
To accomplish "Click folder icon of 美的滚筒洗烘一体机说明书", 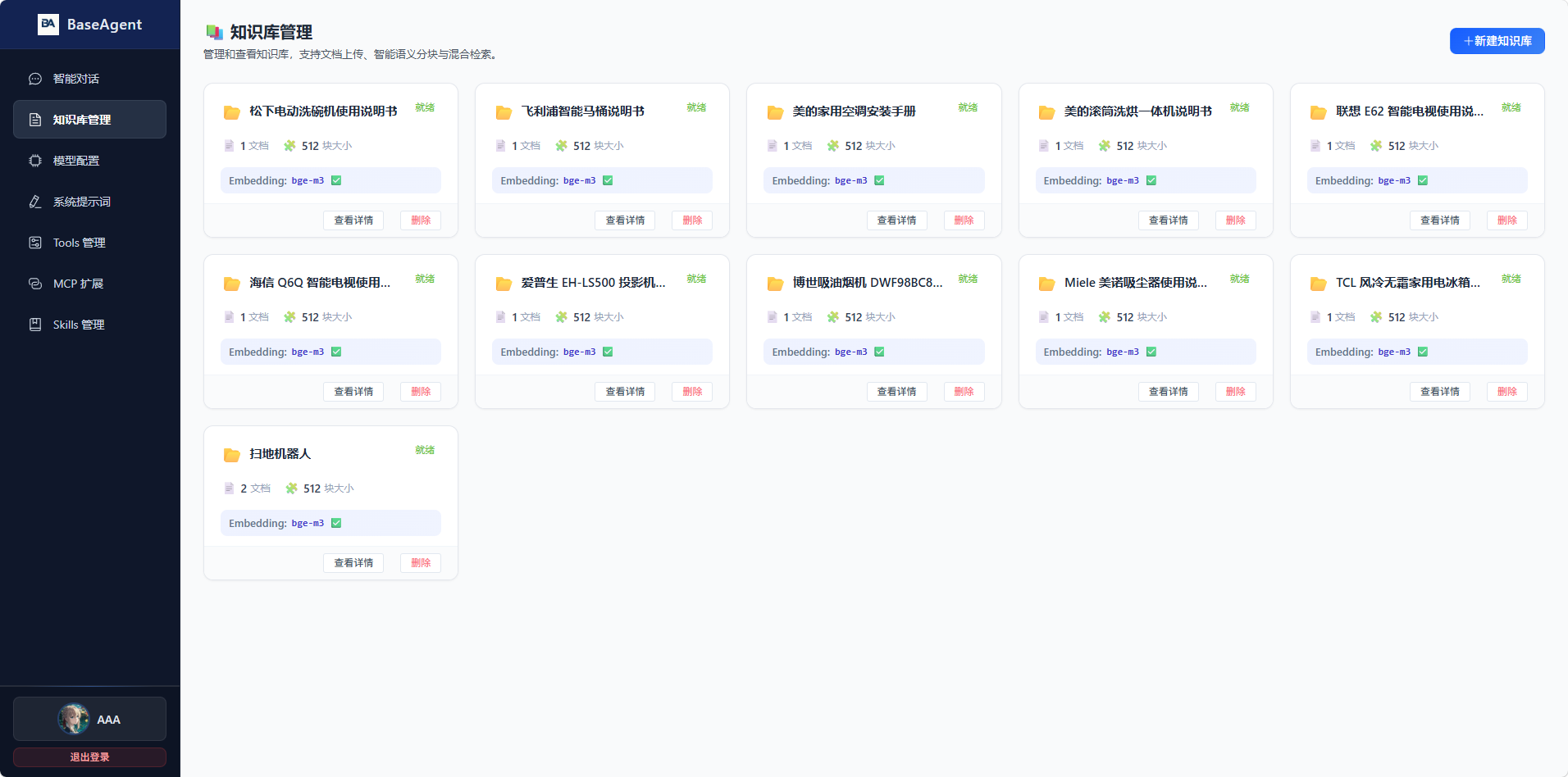I will click(1046, 112).
